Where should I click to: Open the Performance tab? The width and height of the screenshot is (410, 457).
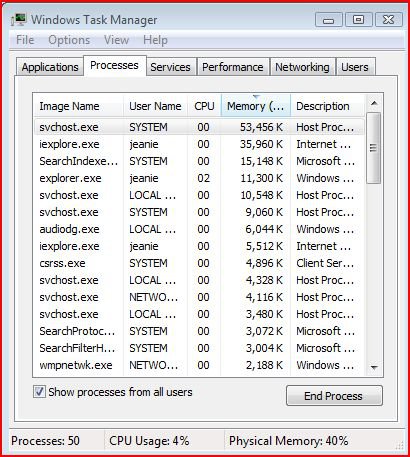coord(233,67)
